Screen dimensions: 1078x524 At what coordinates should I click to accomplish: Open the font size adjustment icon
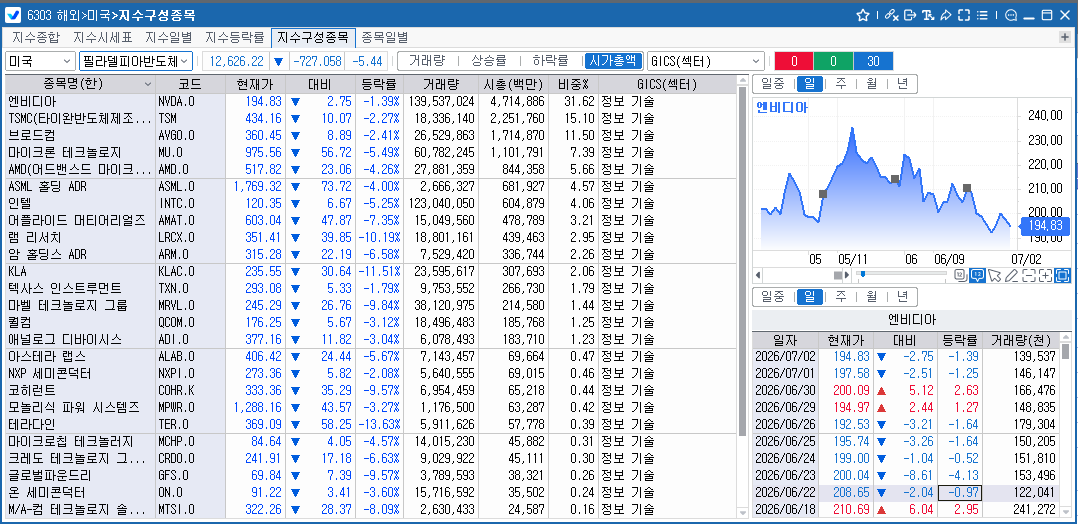point(928,15)
